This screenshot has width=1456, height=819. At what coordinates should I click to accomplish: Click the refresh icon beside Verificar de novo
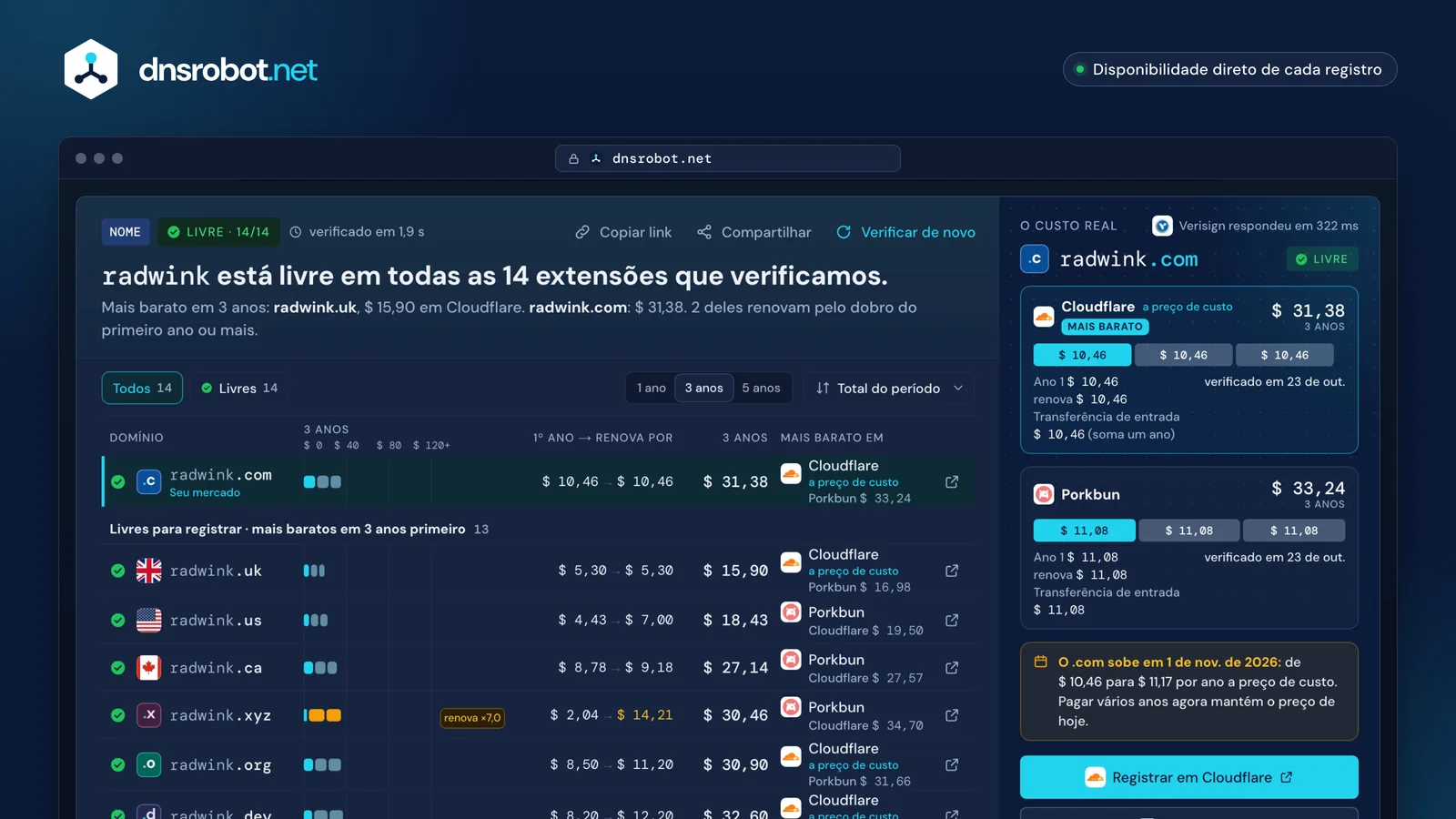click(x=844, y=232)
